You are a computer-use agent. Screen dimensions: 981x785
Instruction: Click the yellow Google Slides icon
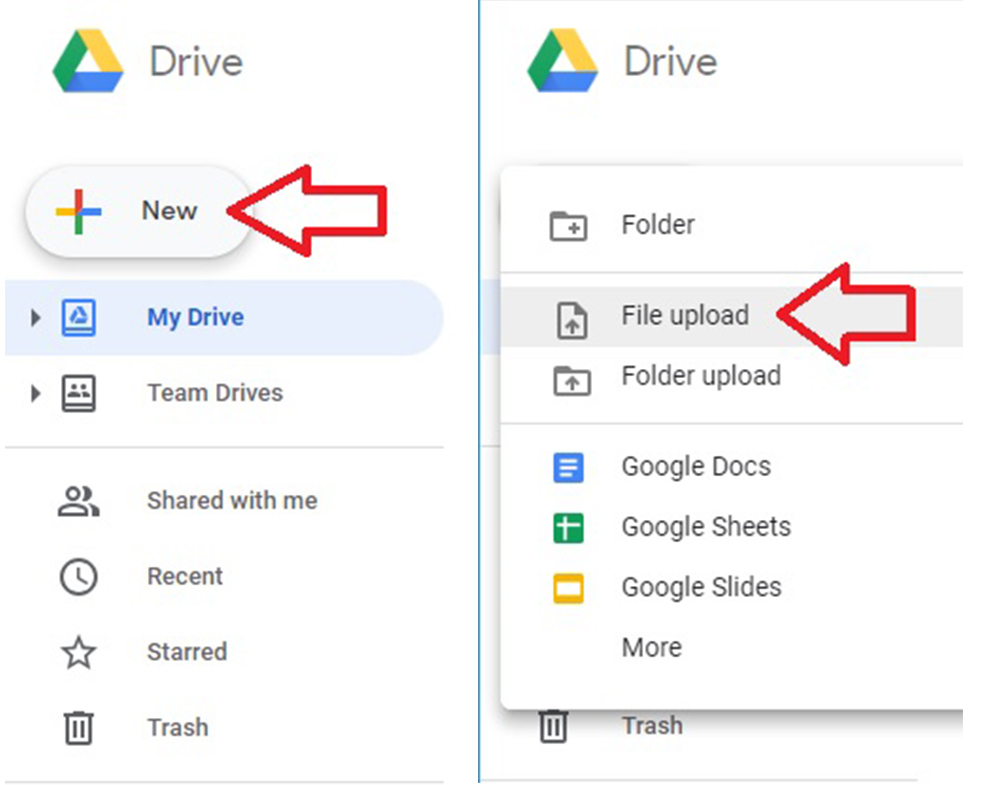[568, 588]
